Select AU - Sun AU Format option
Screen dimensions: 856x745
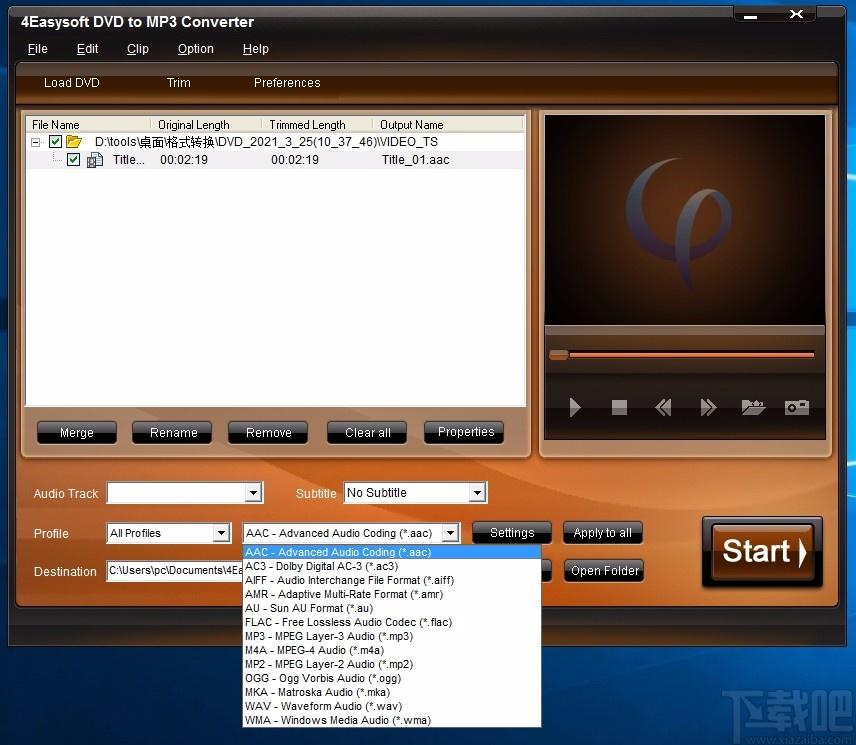pyautogui.click(x=392, y=608)
